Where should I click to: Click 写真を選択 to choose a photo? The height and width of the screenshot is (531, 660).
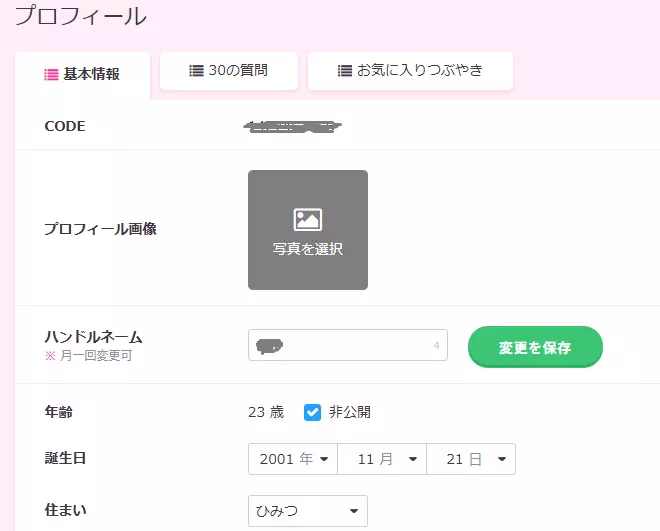[x=307, y=249]
